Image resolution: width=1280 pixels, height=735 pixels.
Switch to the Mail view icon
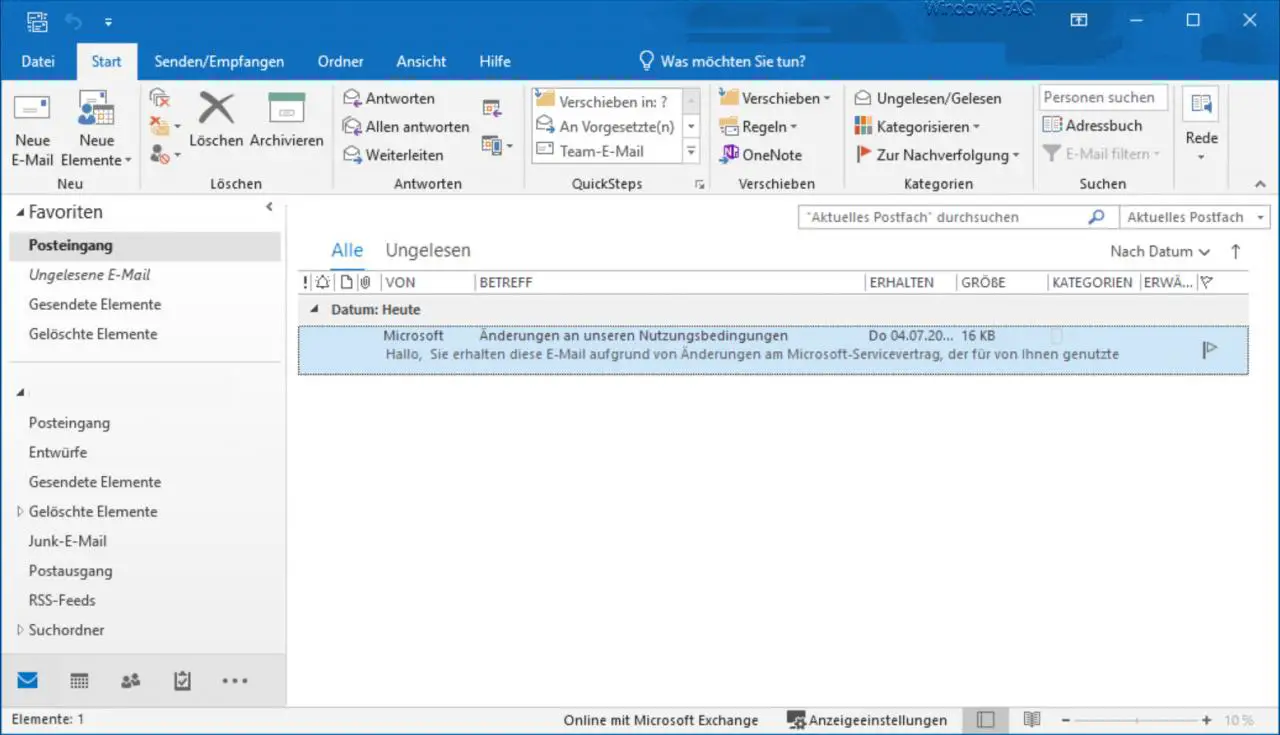coord(28,681)
